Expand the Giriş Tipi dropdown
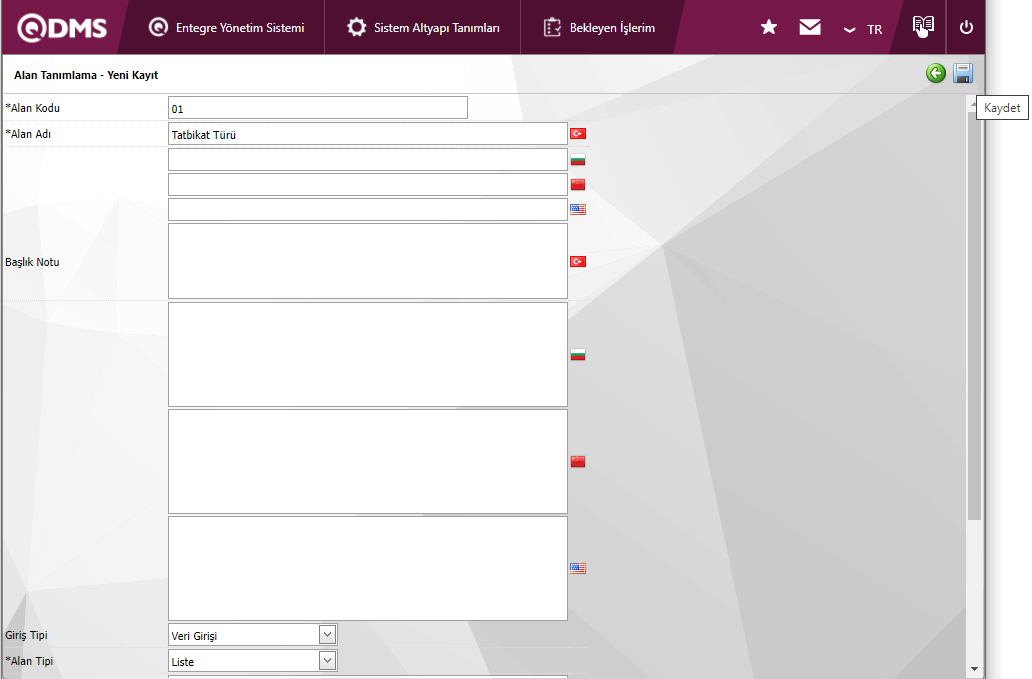The image size is (1032, 679). pos(327,635)
